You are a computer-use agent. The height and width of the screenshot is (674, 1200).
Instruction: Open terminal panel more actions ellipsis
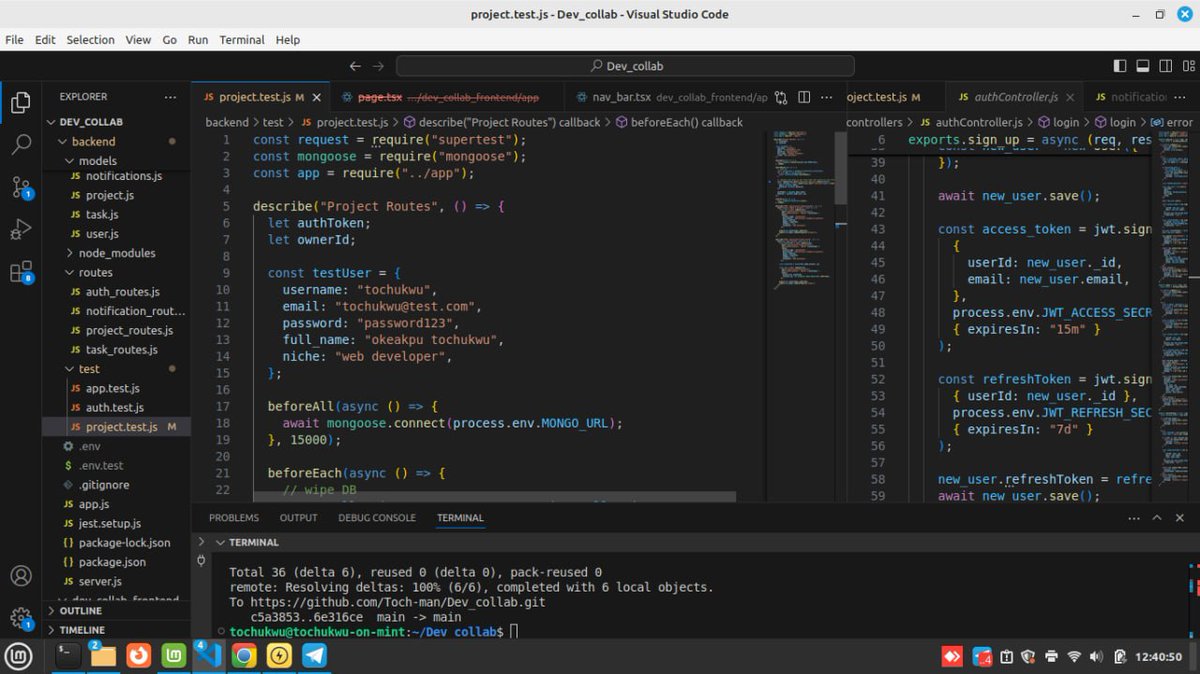1133,518
